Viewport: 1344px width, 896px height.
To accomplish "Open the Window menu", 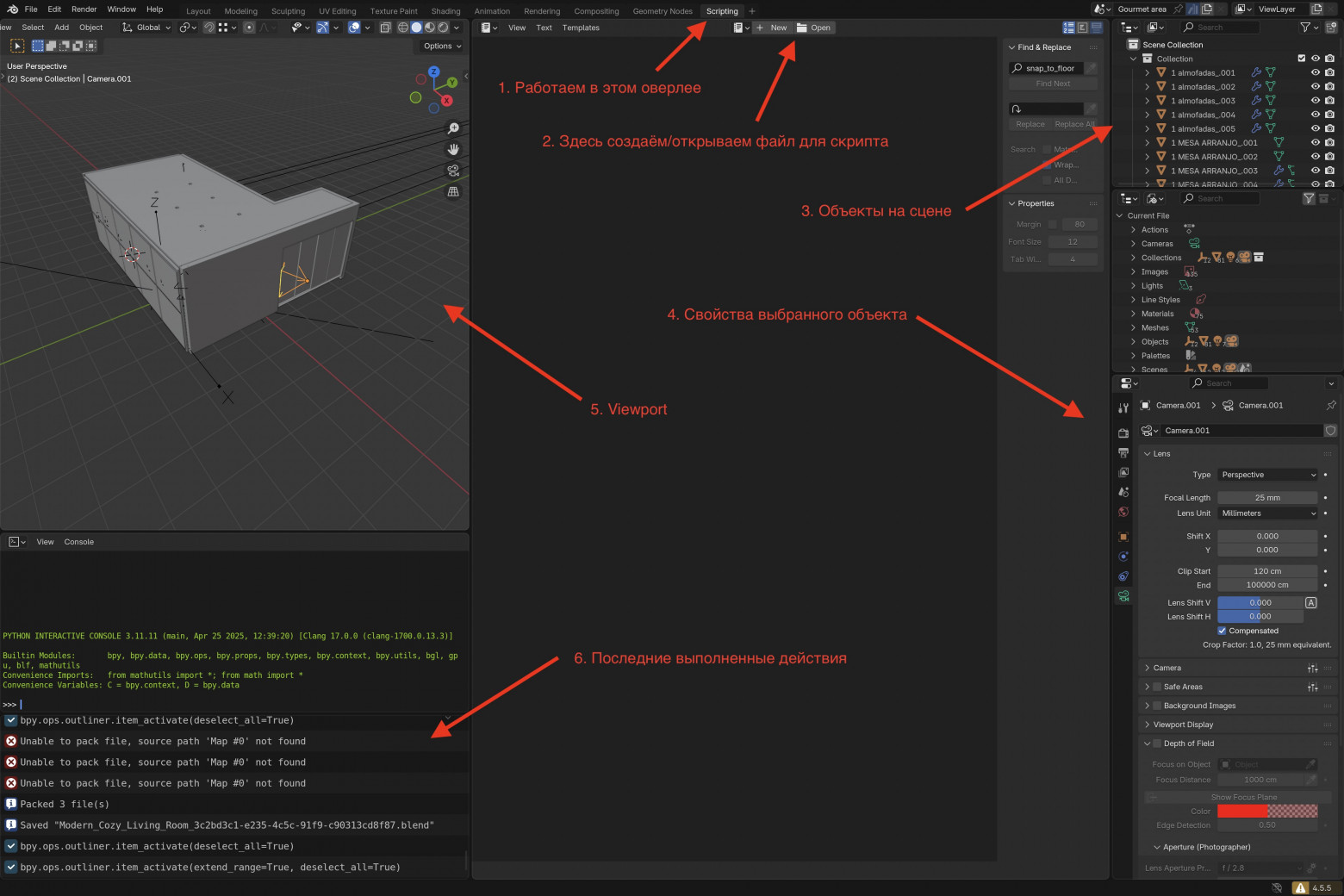I will click(x=121, y=9).
